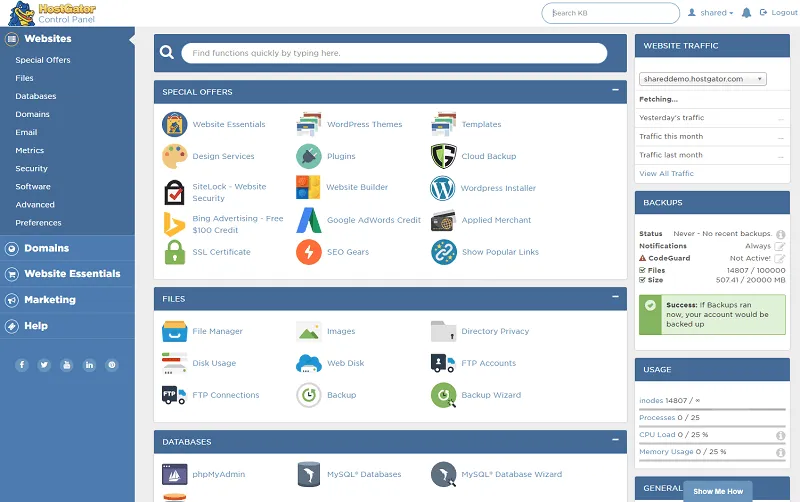This screenshot has height=502, width=800.
Task: Open the Backup Wizard icon
Action: pos(443,395)
